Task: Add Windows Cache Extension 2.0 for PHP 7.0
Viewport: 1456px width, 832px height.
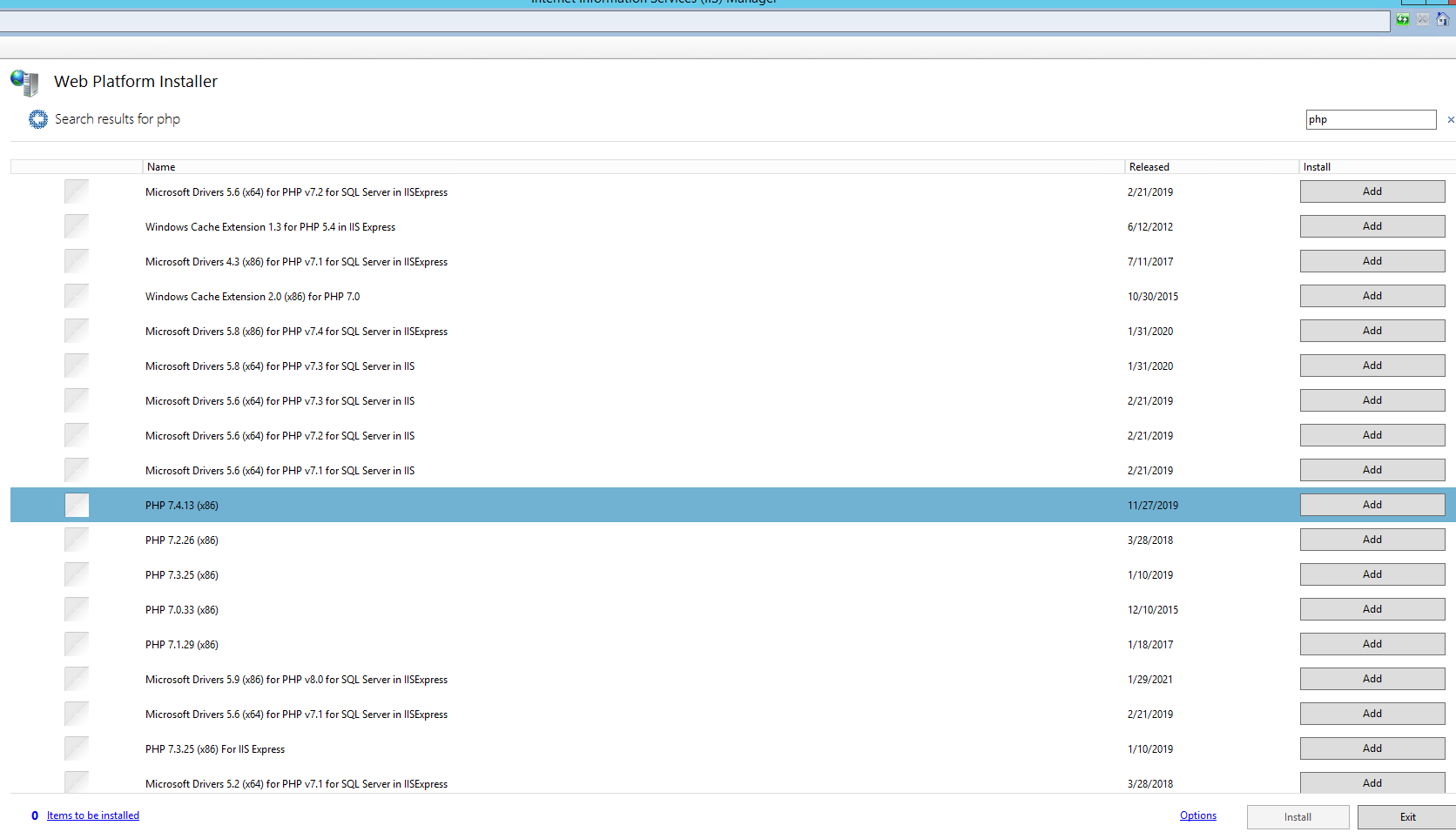Action: coord(1372,296)
